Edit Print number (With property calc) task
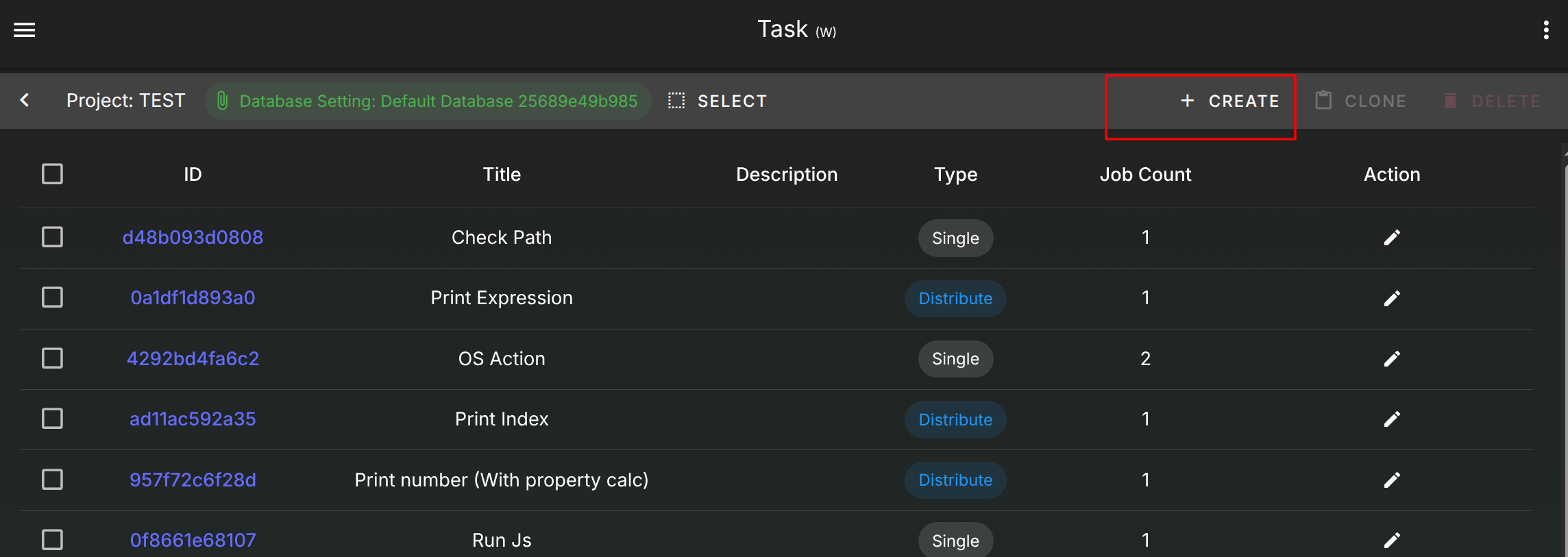Viewport: 1568px width, 557px height. 1391,480
